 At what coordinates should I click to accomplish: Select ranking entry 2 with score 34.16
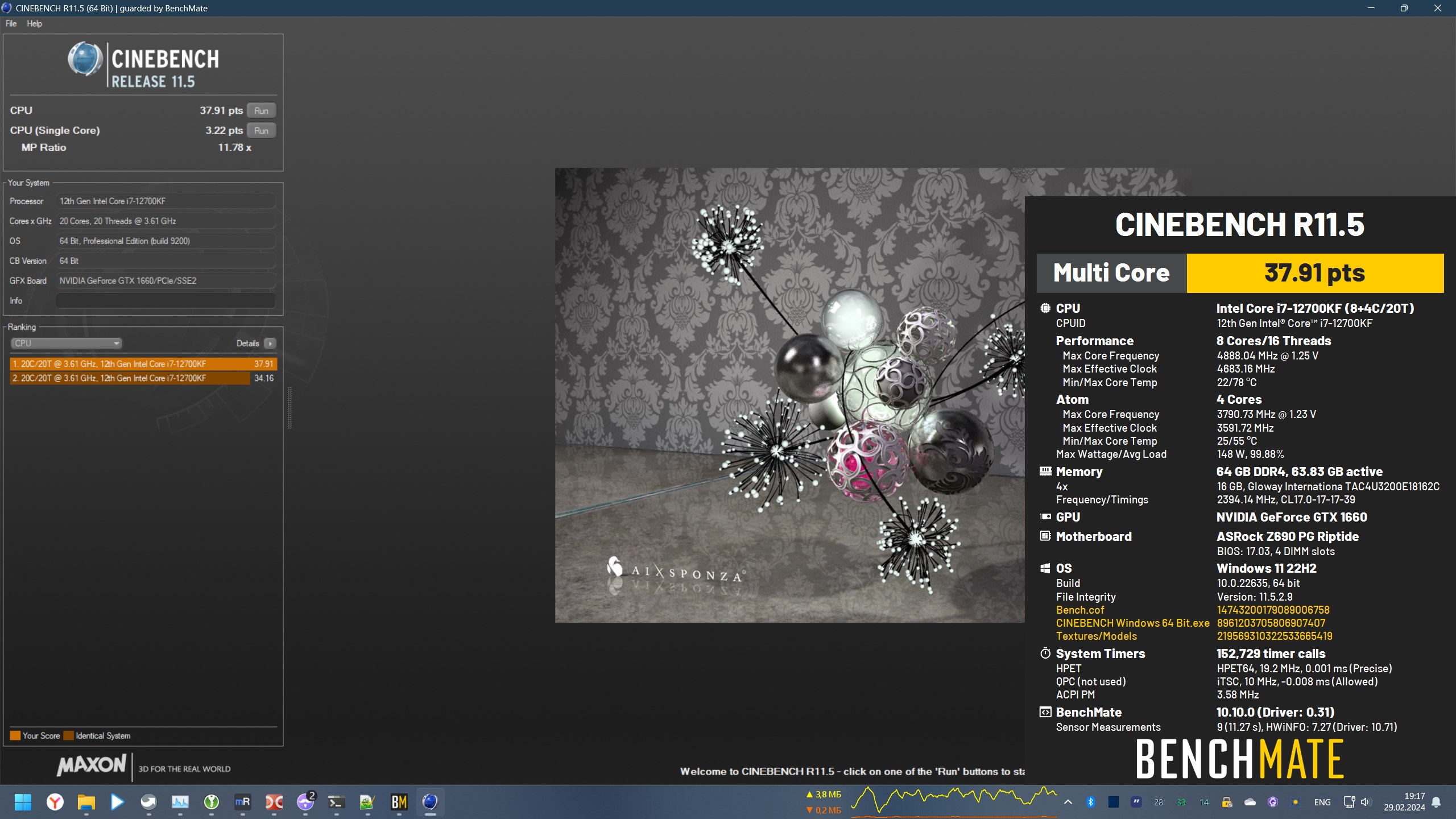pyautogui.click(x=143, y=378)
